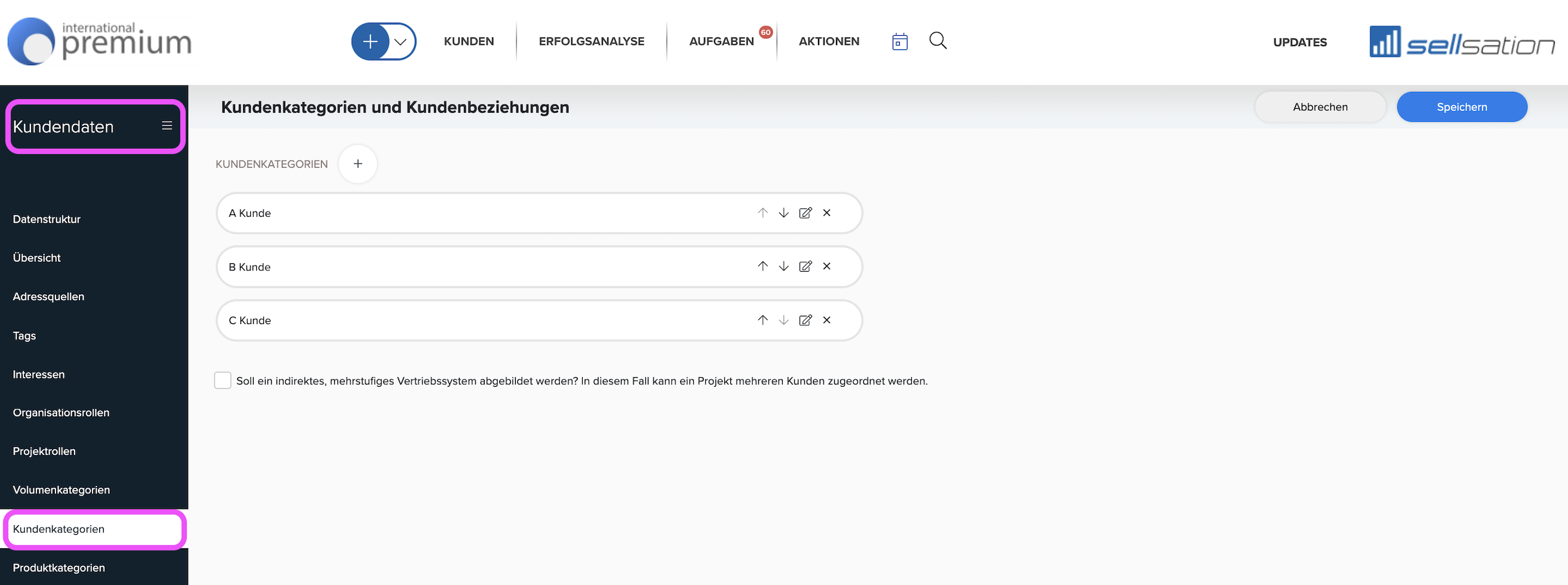Open the KUNDEN menu
Viewport: 1568px width, 585px height.
click(469, 41)
